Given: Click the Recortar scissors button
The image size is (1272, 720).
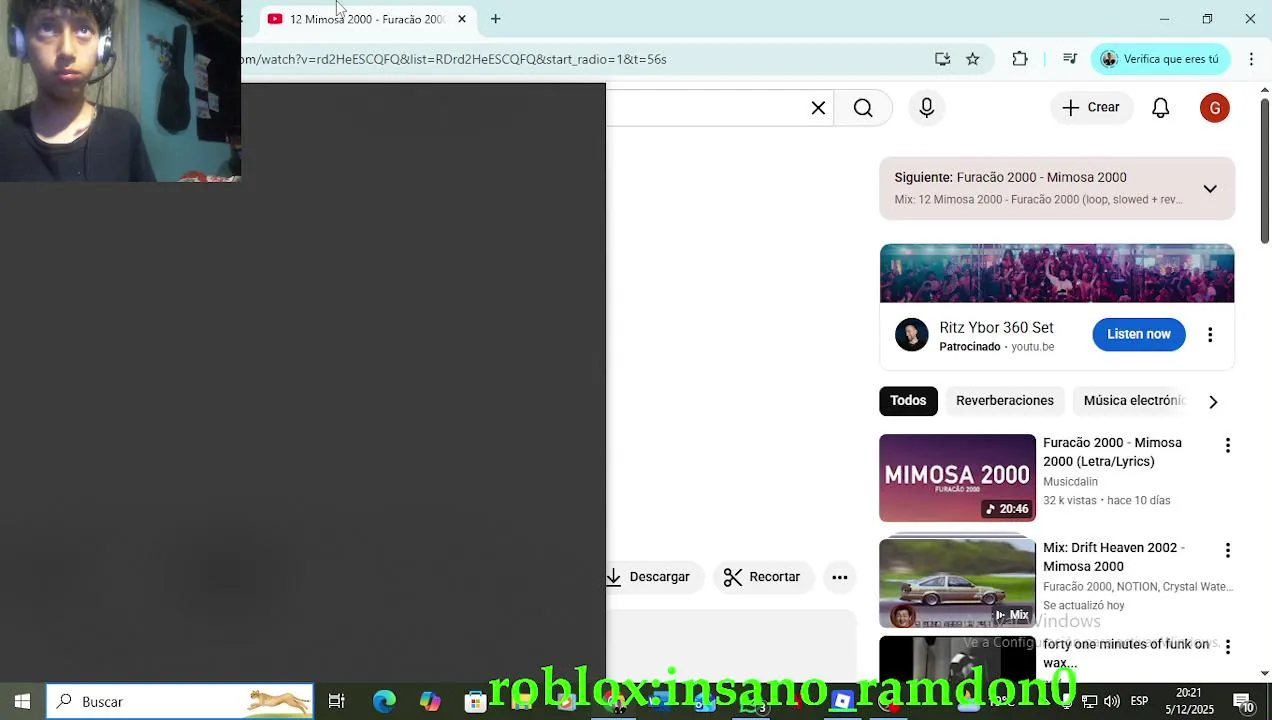Looking at the screenshot, I should [x=763, y=577].
